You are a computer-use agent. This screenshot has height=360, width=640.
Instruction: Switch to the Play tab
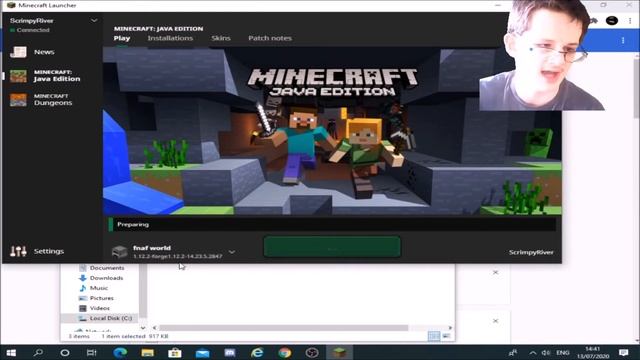coord(122,38)
